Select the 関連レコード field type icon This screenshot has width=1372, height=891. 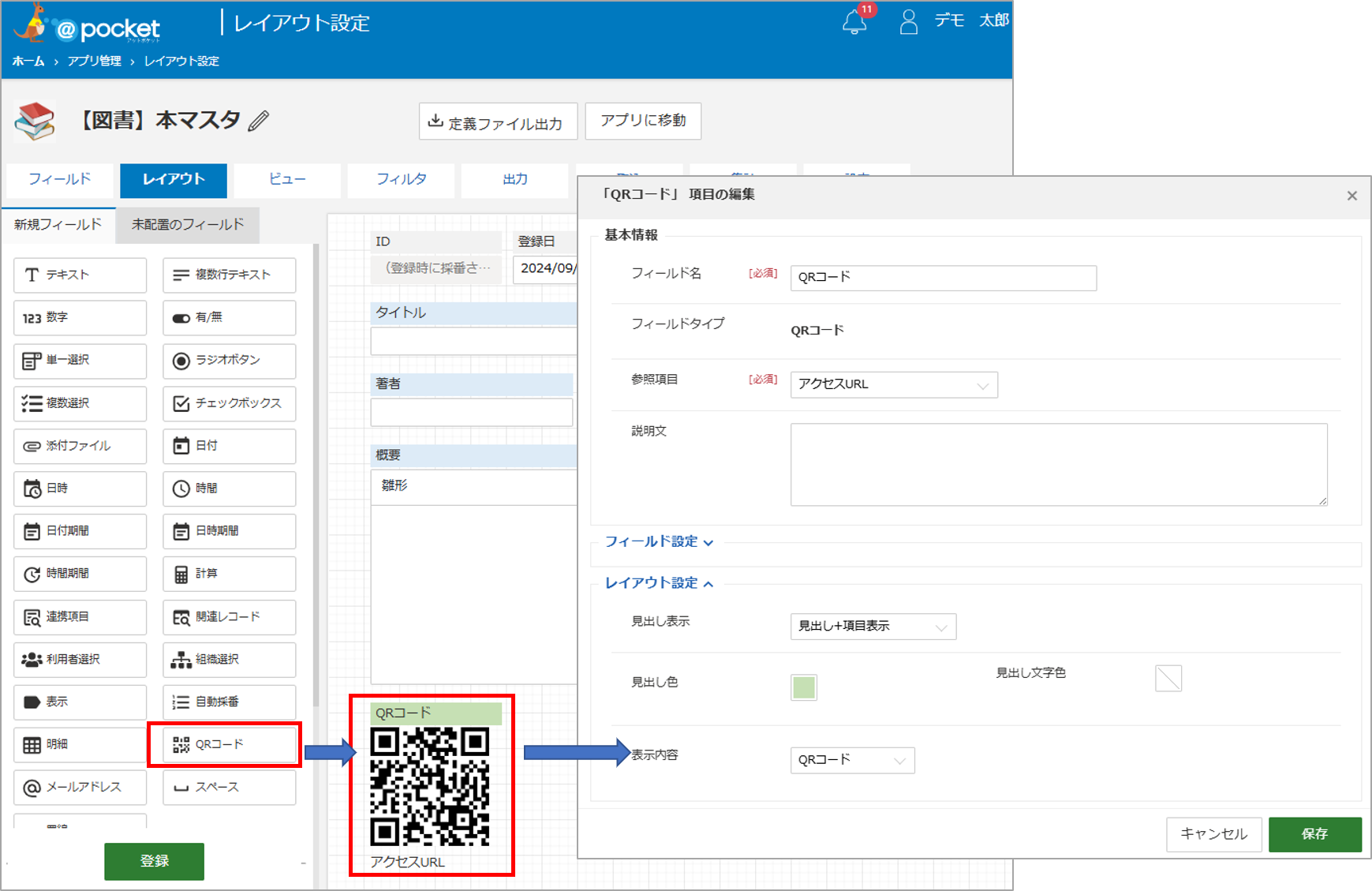(x=228, y=616)
